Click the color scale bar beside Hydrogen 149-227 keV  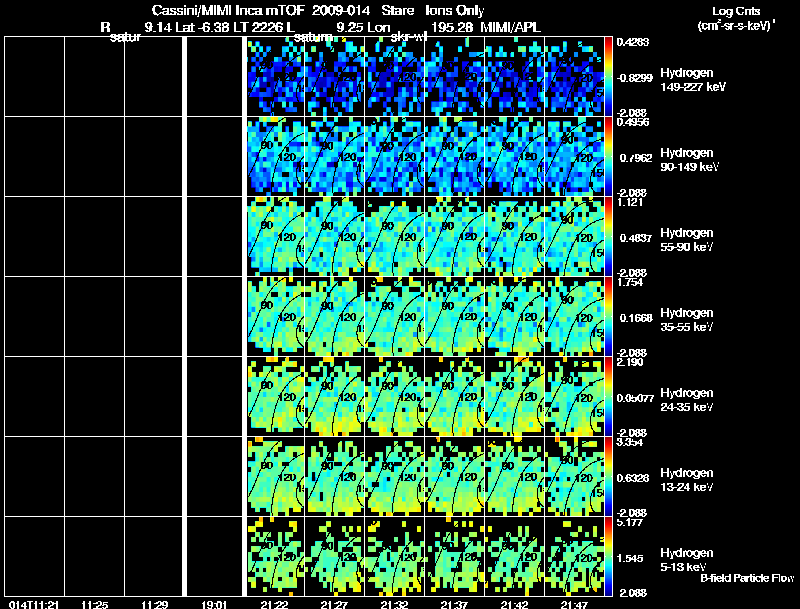[x=608, y=77]
